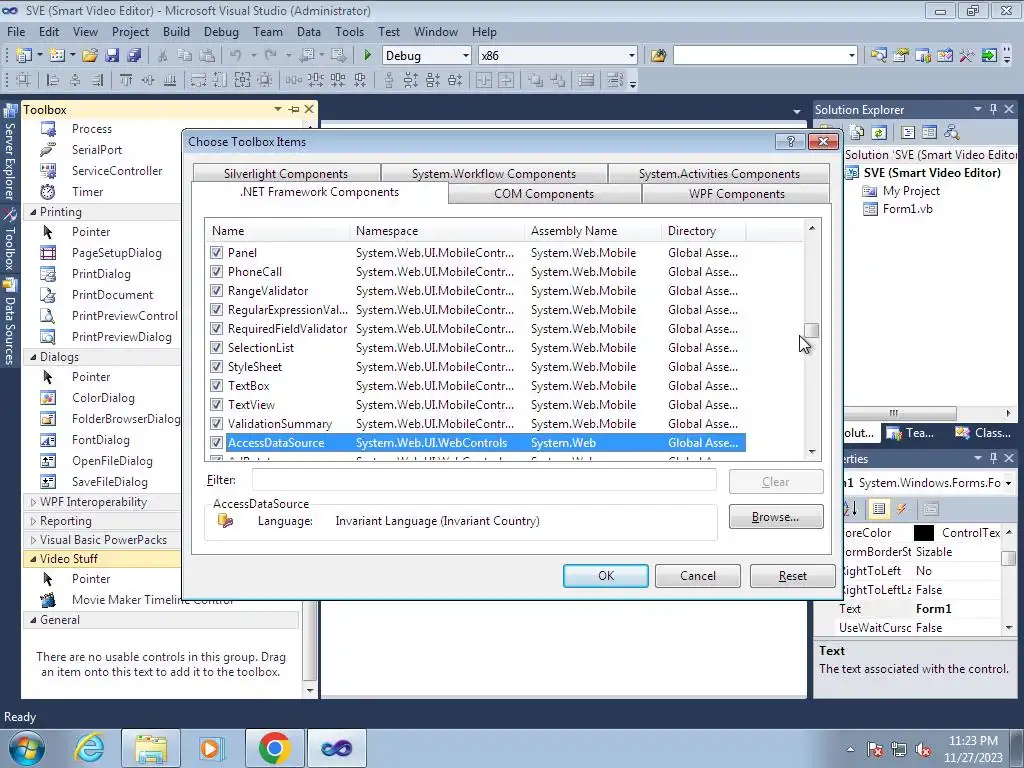Screen dimensions: 1024x768
Task: Collapse the General toolbox group
Action: (33, 620)
